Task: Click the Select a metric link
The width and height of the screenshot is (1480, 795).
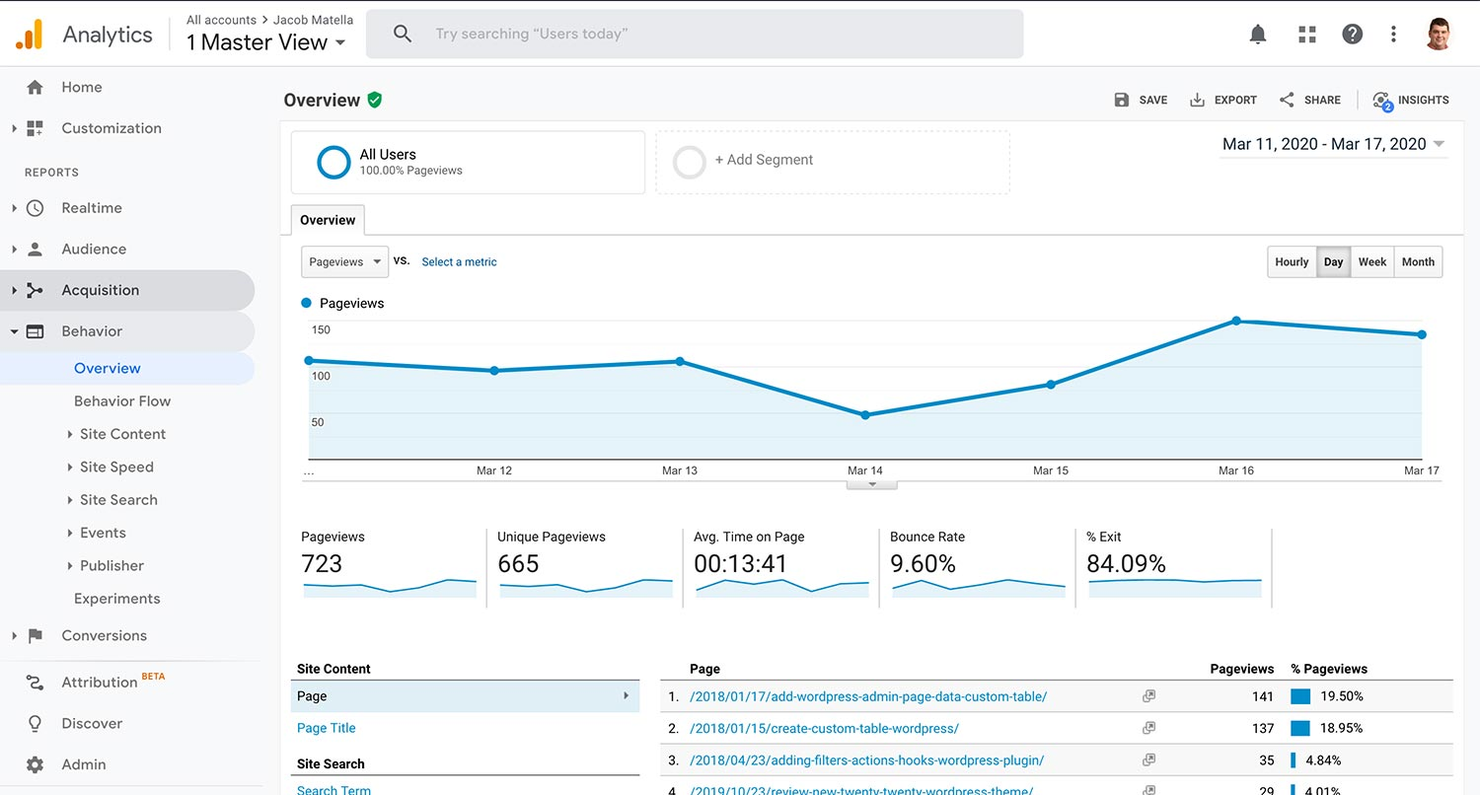Action: coord(459,261)
